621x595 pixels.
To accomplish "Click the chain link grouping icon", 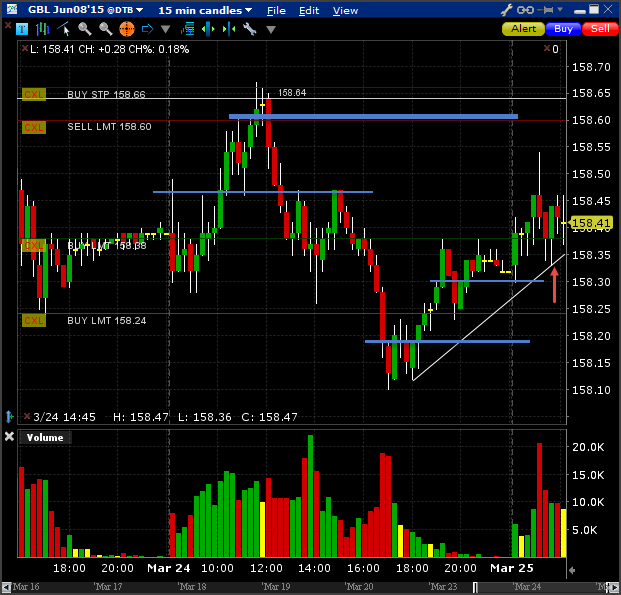I will pyautogui.click(x=526, y=10).
